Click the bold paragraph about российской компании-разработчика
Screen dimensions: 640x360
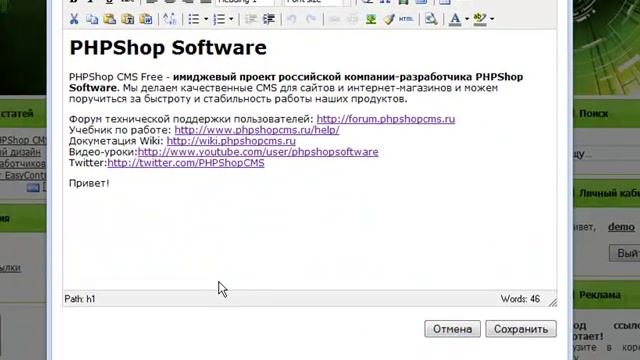(x=296, y=82)
